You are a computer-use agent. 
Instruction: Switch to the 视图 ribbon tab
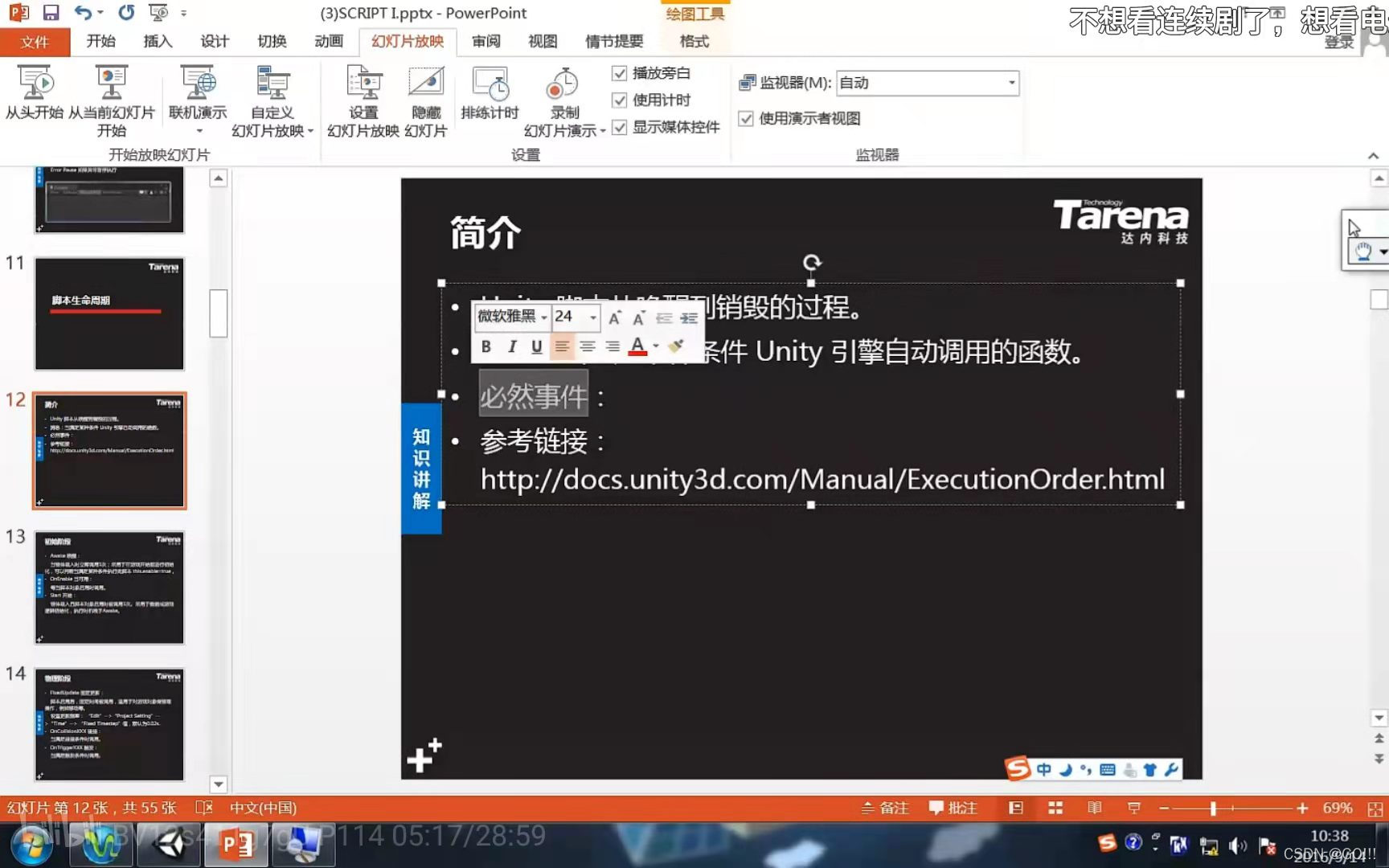[x=543, y=42]
